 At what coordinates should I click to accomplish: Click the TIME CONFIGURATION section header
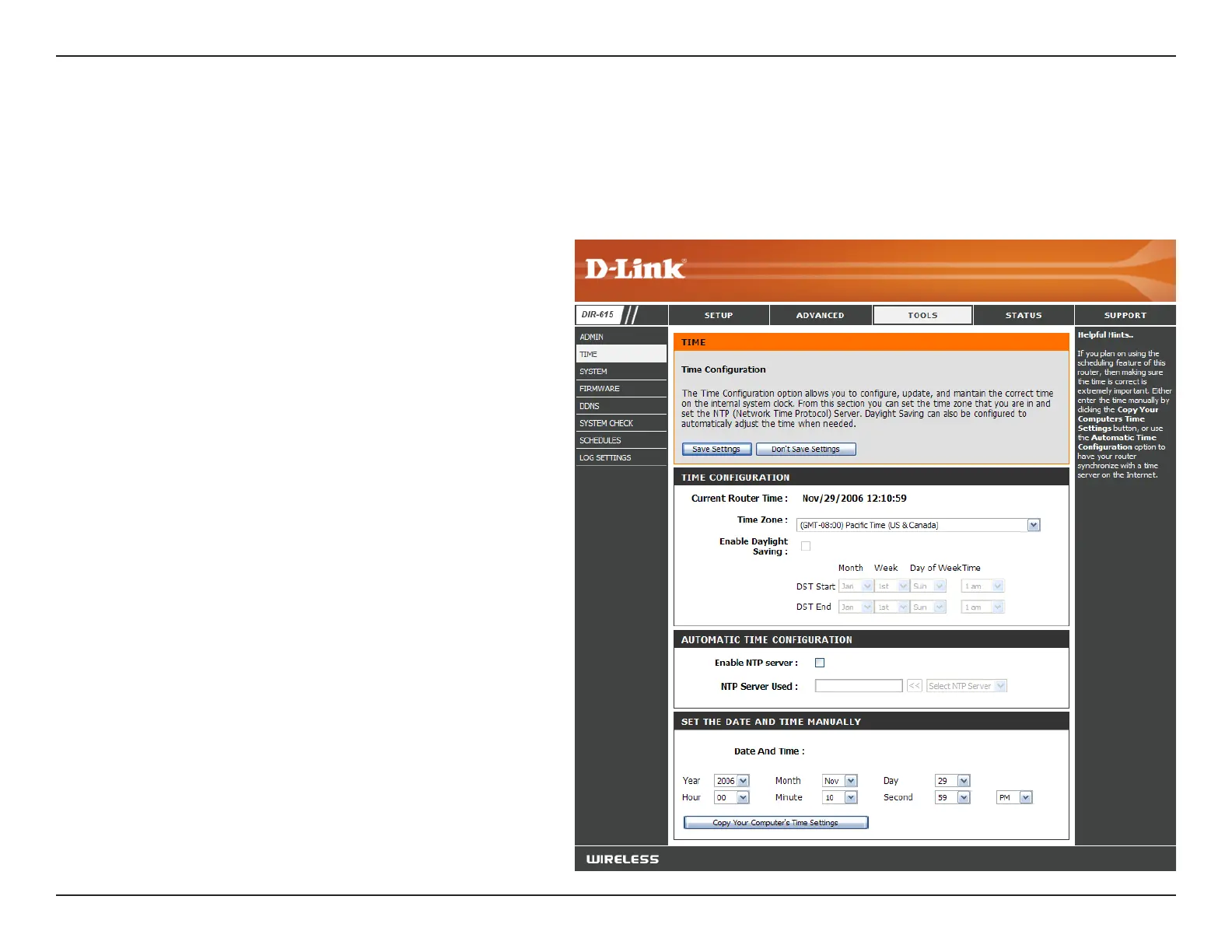(x=871, y=478)
